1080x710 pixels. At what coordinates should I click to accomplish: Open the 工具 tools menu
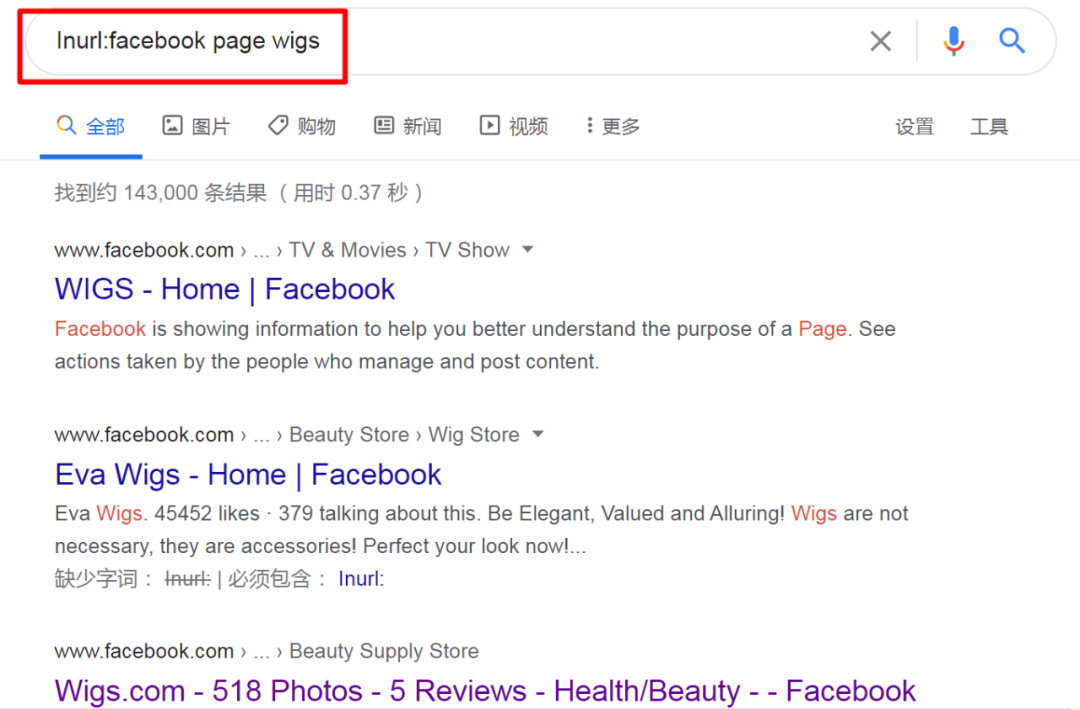tap(988, 125)
